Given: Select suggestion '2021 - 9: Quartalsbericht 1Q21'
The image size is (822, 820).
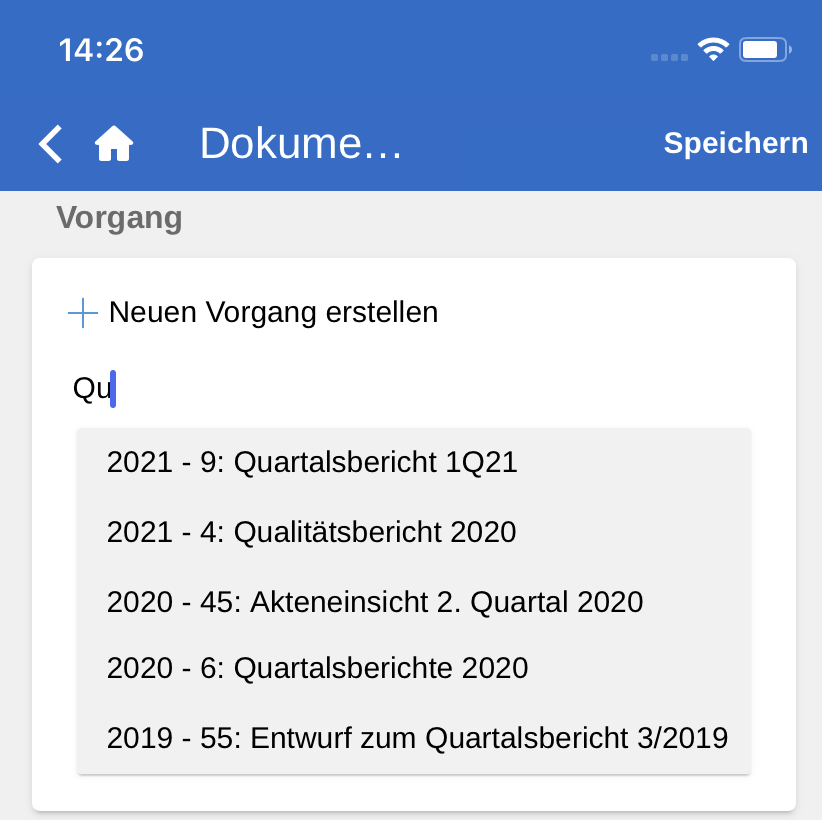Looking at the screenshot, I should [312, 462].
